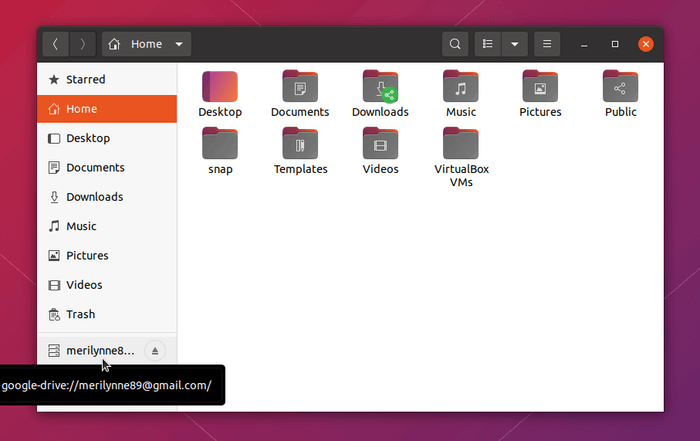Select the Documents folder icon
Image resolution: width=700 pixels, height=441 pixels.
coord(300,87)
